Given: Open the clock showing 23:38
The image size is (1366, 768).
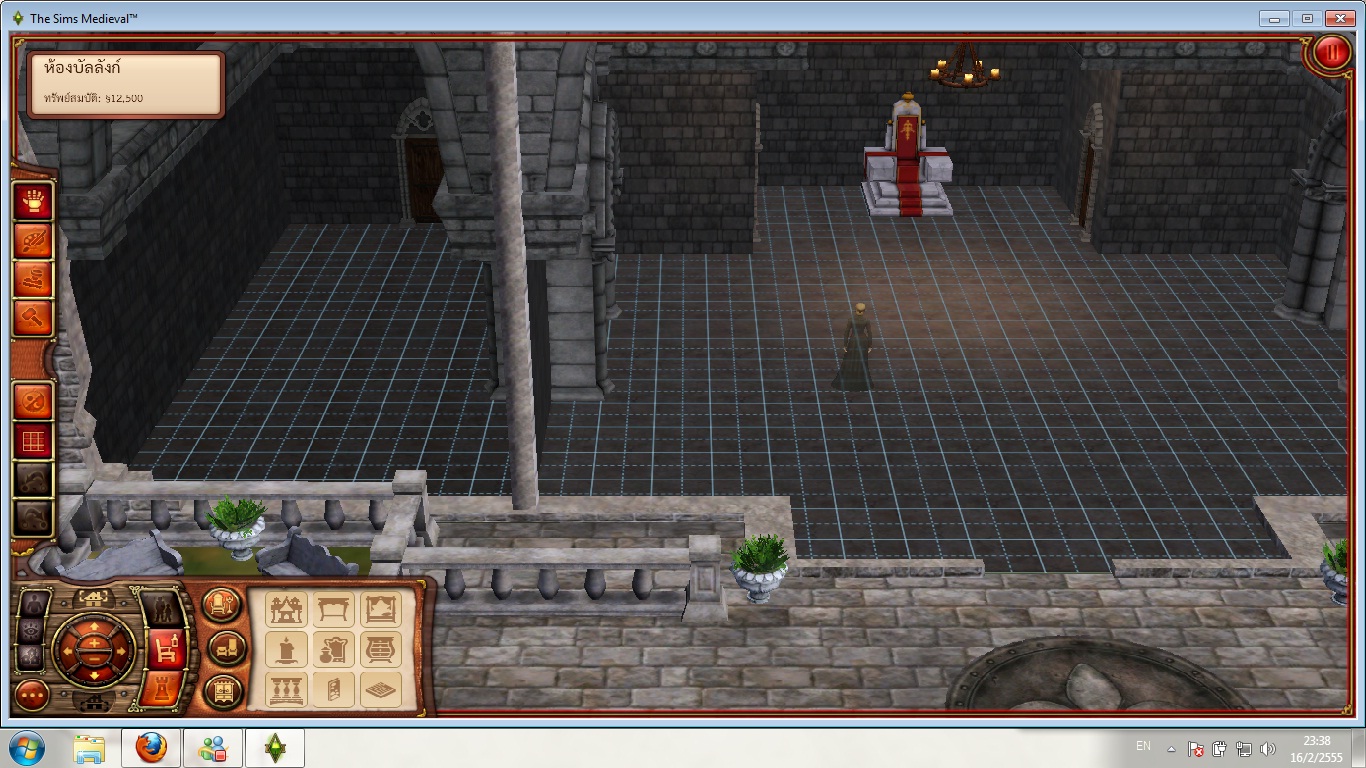Looking at the screenshot, I should pyautogui.click(x=1317, y=748).
